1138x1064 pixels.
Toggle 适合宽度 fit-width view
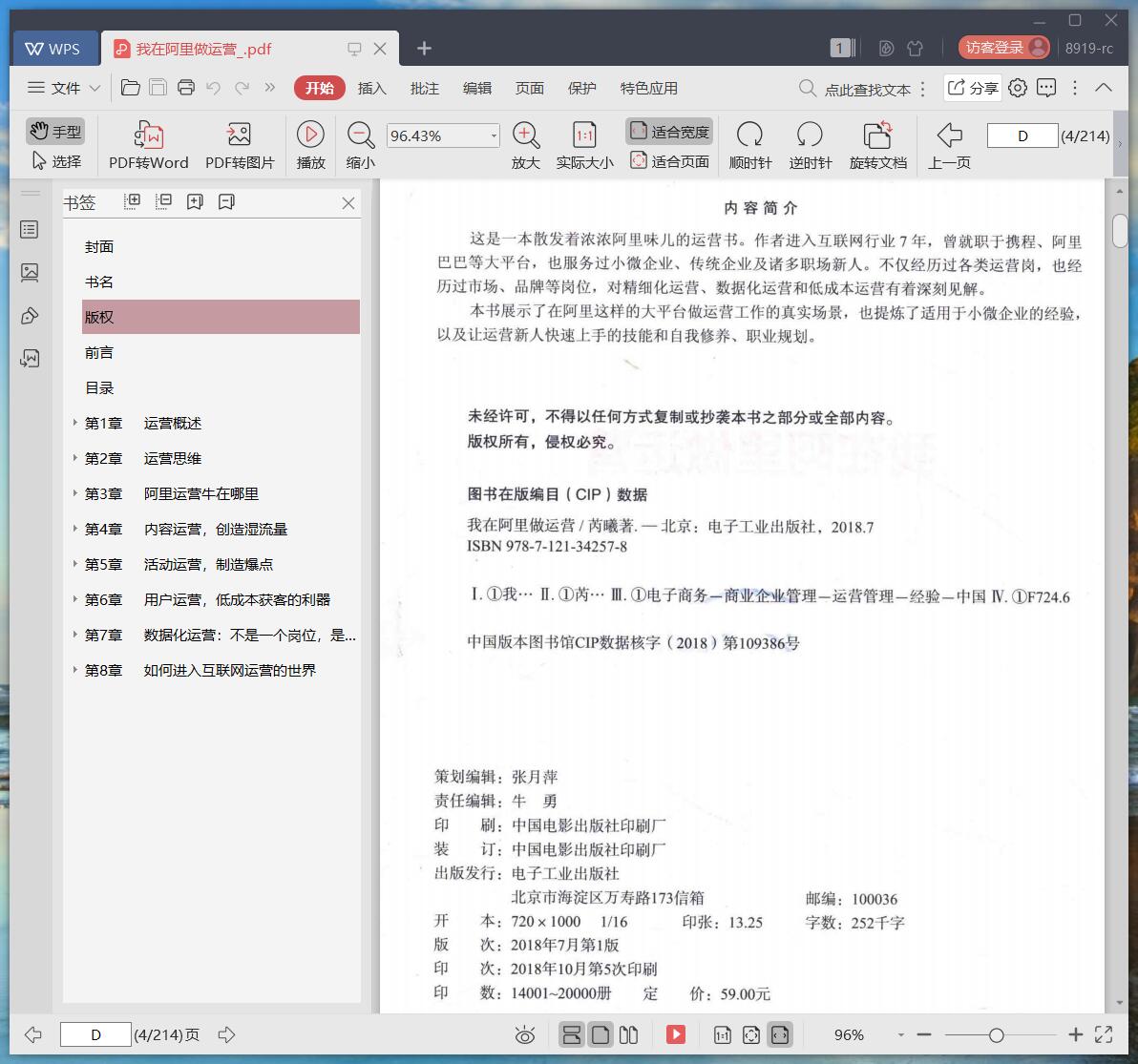[x=669, y=132]
